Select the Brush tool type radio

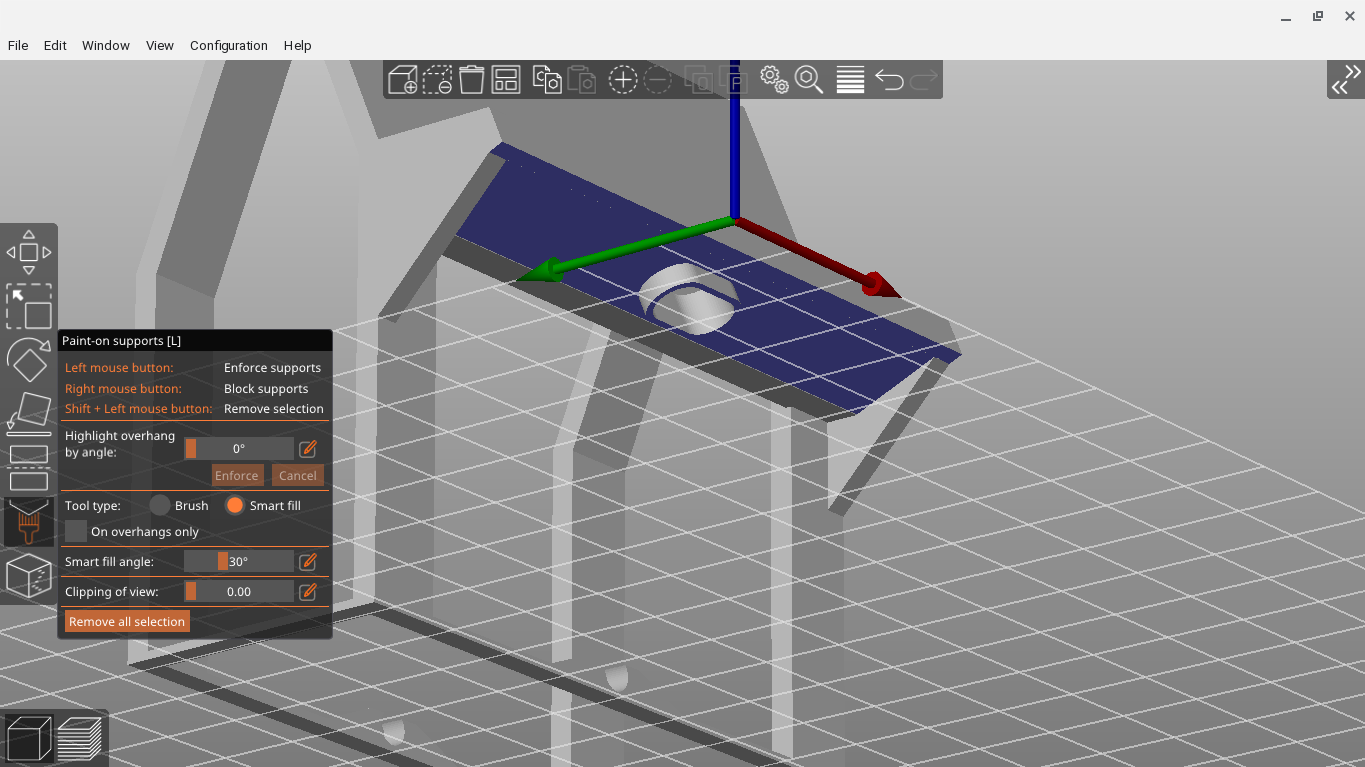pyautogui.click(x=160, y=506)
